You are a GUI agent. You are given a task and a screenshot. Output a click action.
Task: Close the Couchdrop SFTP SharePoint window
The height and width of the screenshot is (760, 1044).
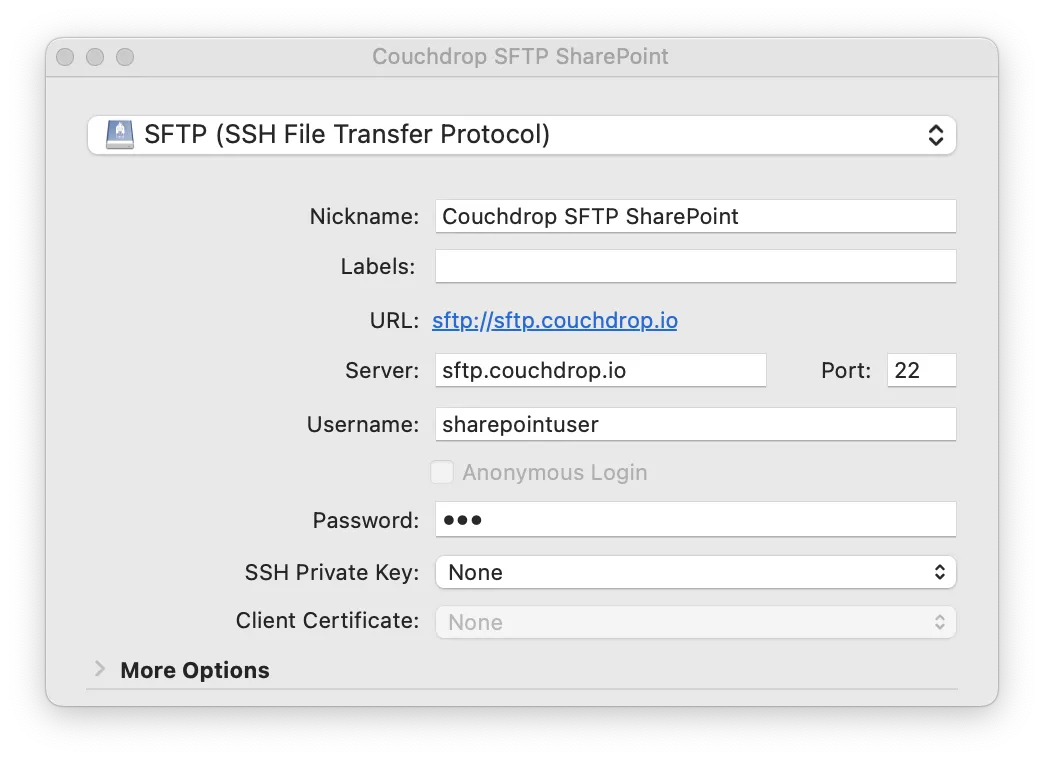[x=64, y=57]
